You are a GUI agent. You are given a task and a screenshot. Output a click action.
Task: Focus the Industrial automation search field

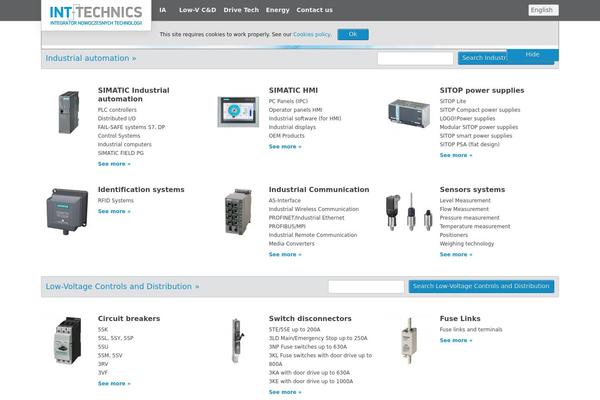pos(415,58)
